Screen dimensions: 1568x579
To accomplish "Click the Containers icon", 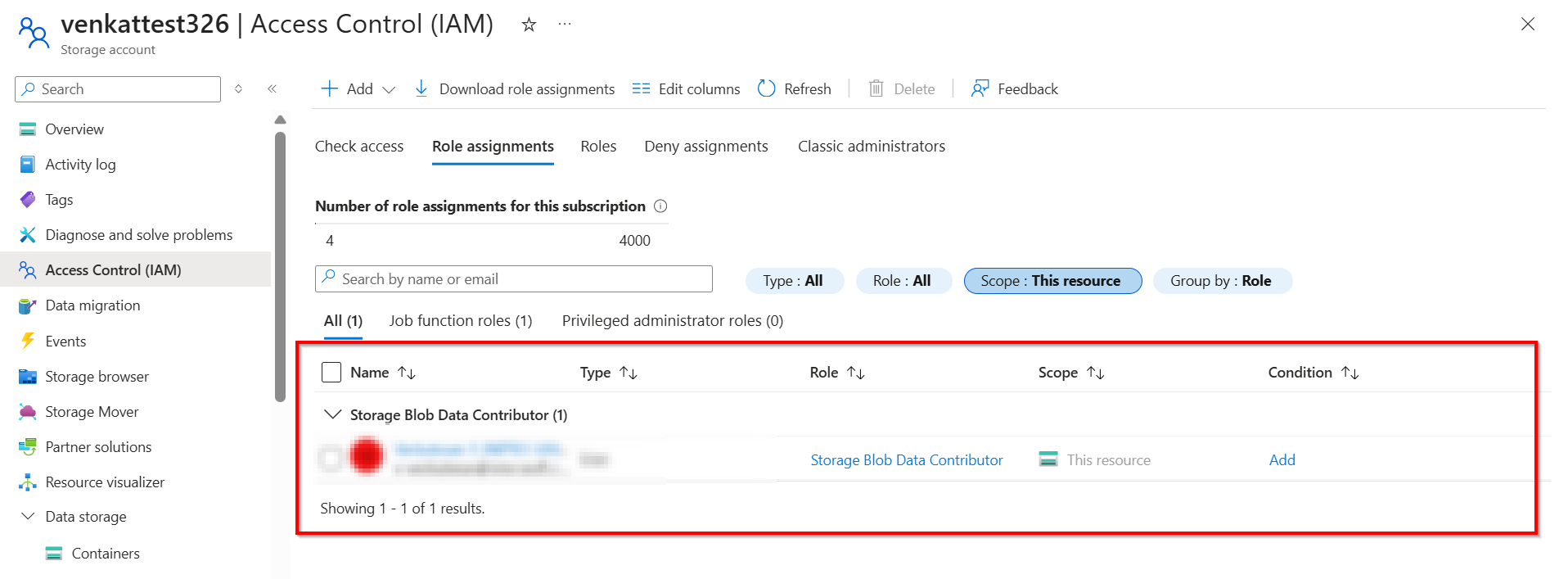I will 54,554.
